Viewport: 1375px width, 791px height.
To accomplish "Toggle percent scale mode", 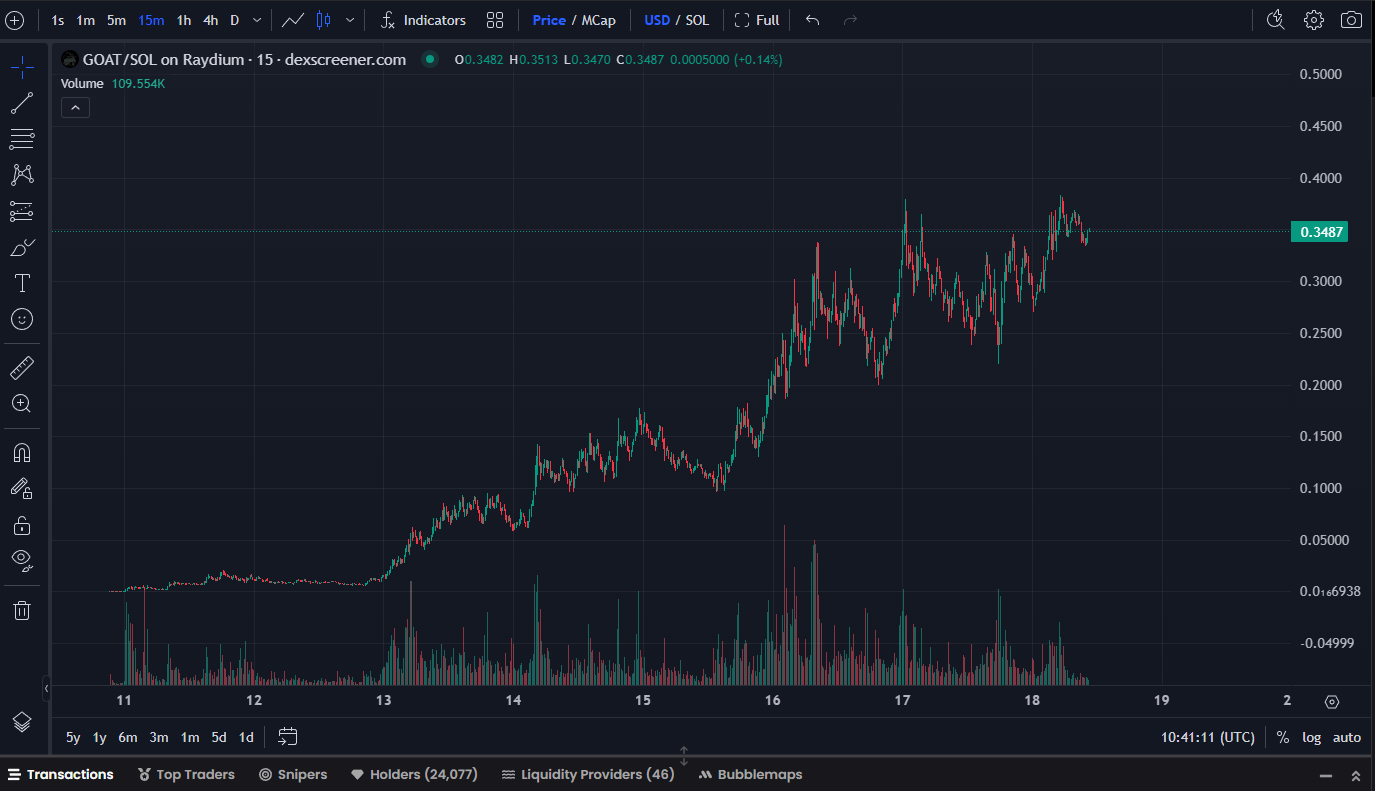I will pyautogui.click(x=1283, y=738).
